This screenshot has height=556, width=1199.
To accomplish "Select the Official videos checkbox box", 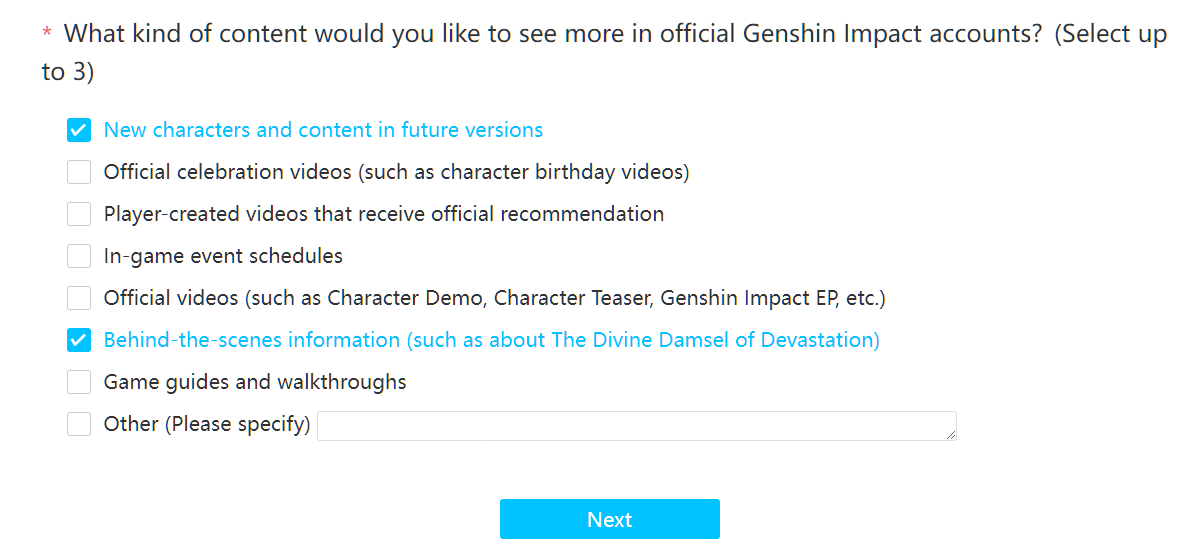I will tap(79, 298).
